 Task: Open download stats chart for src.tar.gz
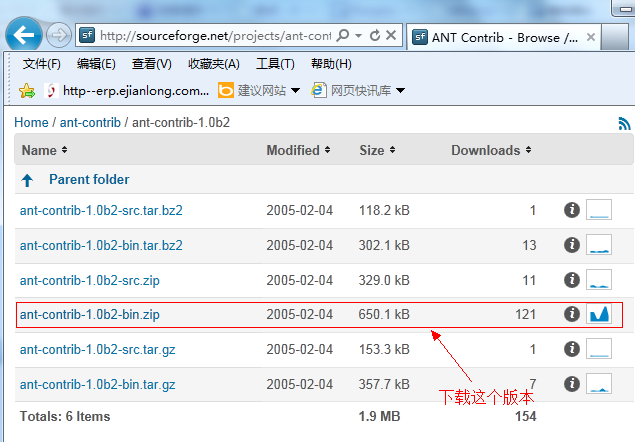[x=599, y=348]
